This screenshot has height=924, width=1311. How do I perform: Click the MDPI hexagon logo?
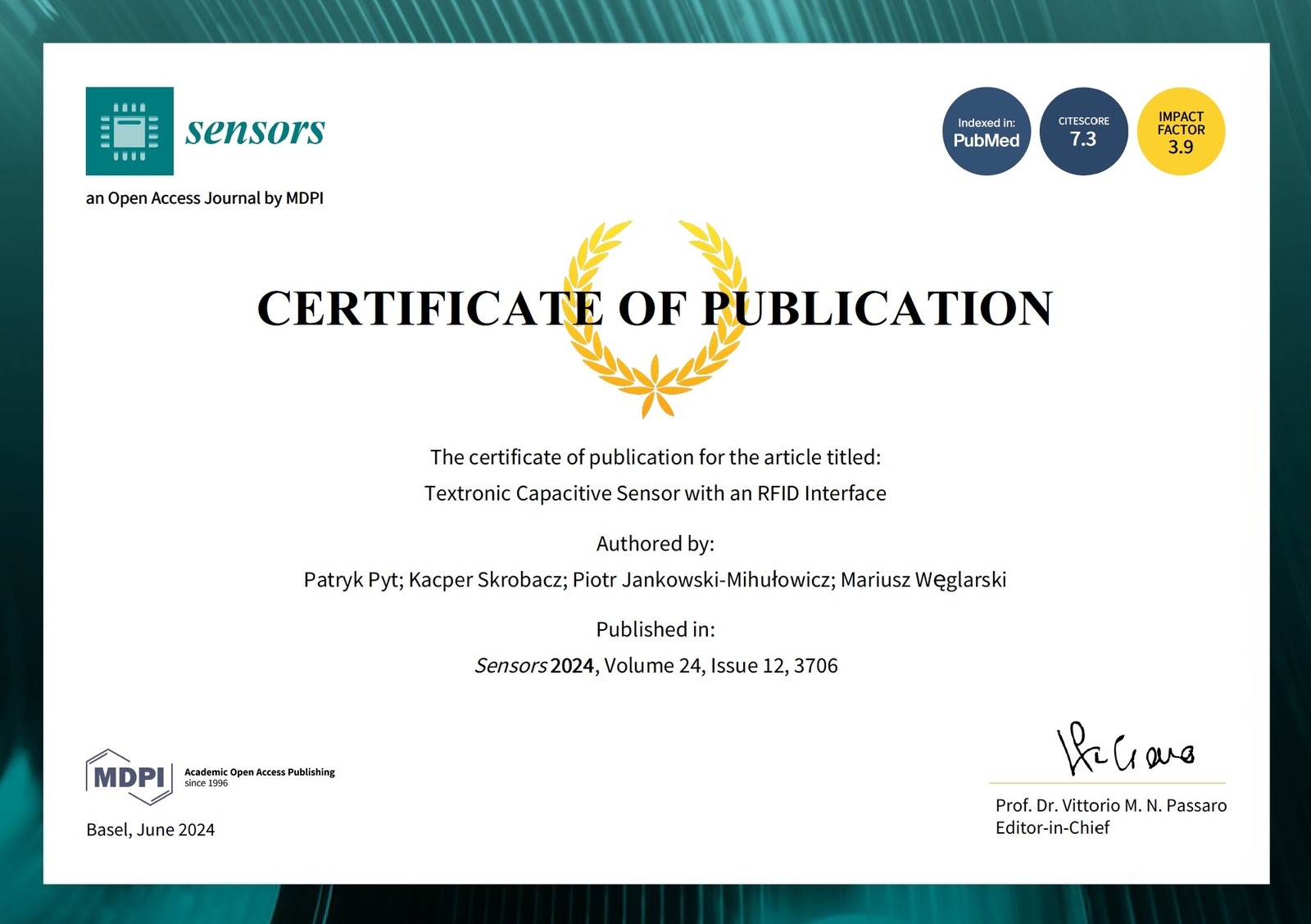[129, 777]
